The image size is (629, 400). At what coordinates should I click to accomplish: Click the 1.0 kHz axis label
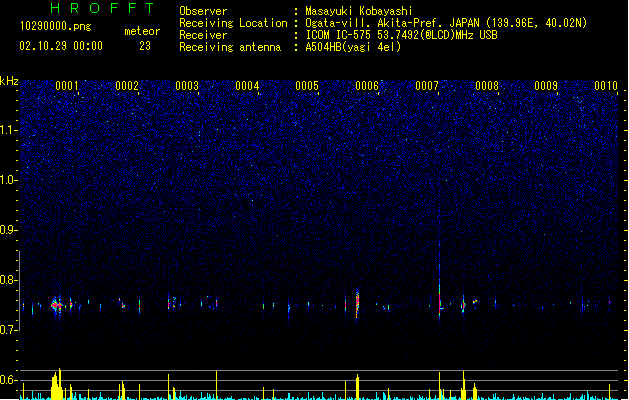pos(9,180)
